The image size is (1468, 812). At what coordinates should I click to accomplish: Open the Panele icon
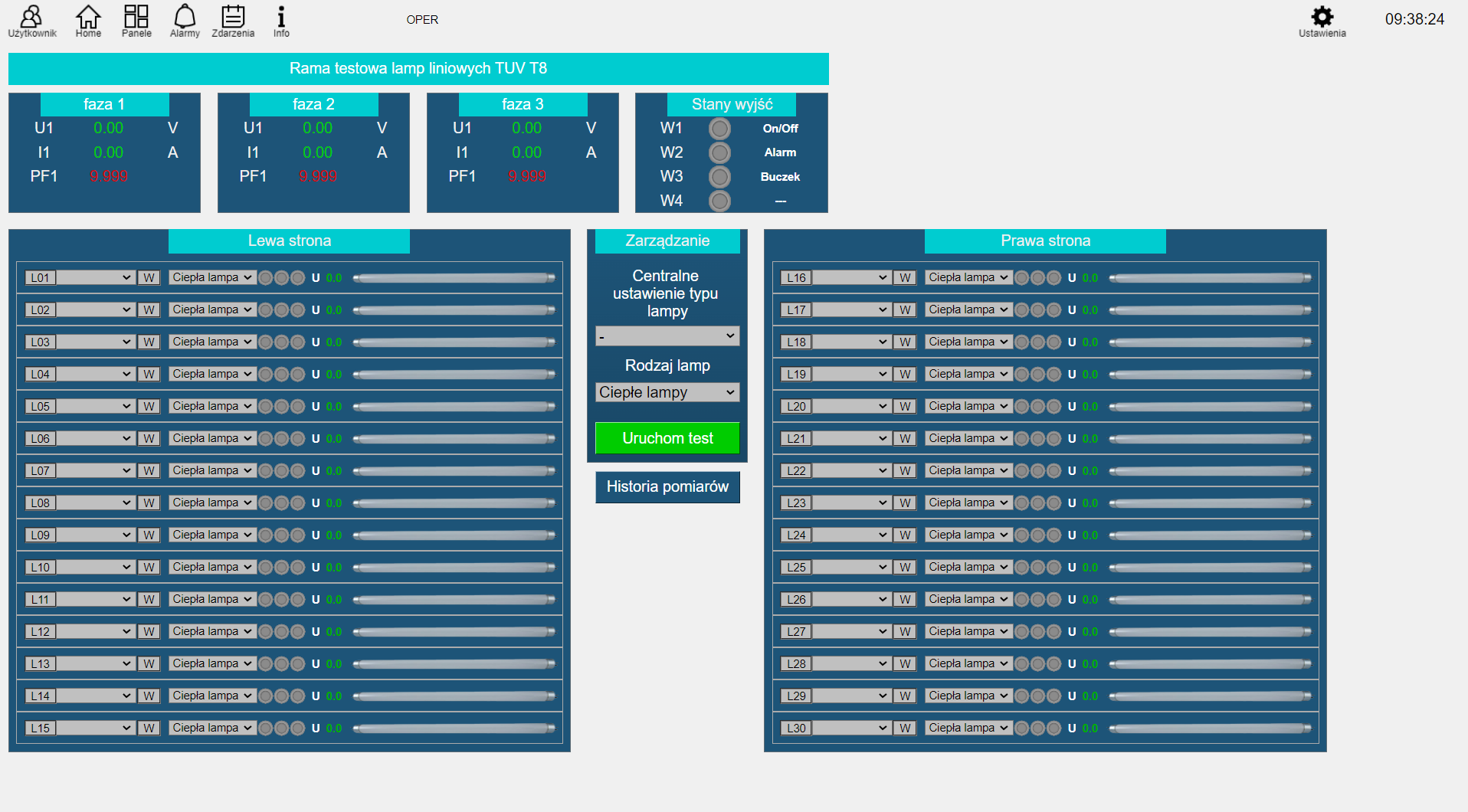(136, 20)
